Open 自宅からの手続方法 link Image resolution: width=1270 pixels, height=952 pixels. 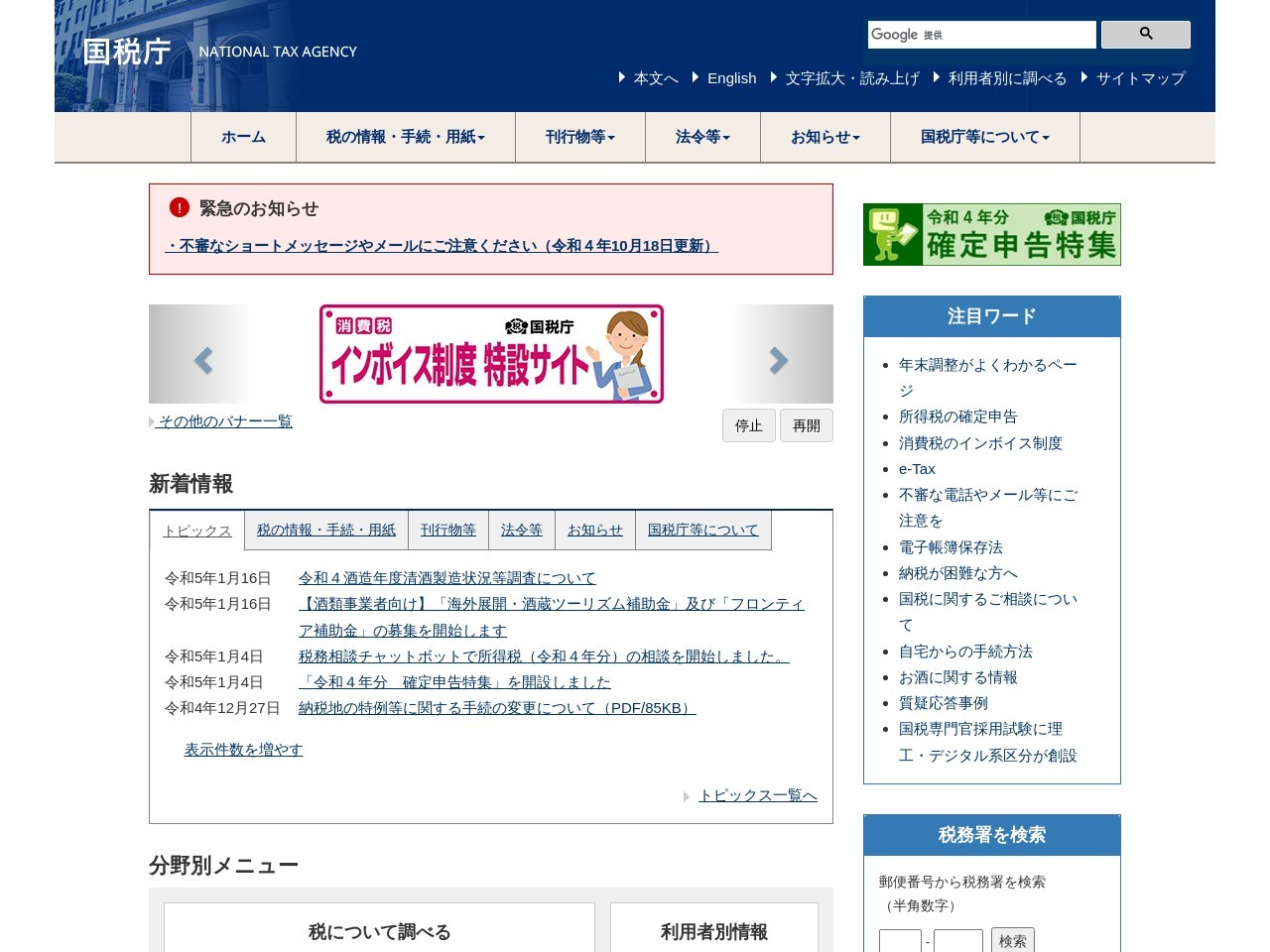coord(965,652)
